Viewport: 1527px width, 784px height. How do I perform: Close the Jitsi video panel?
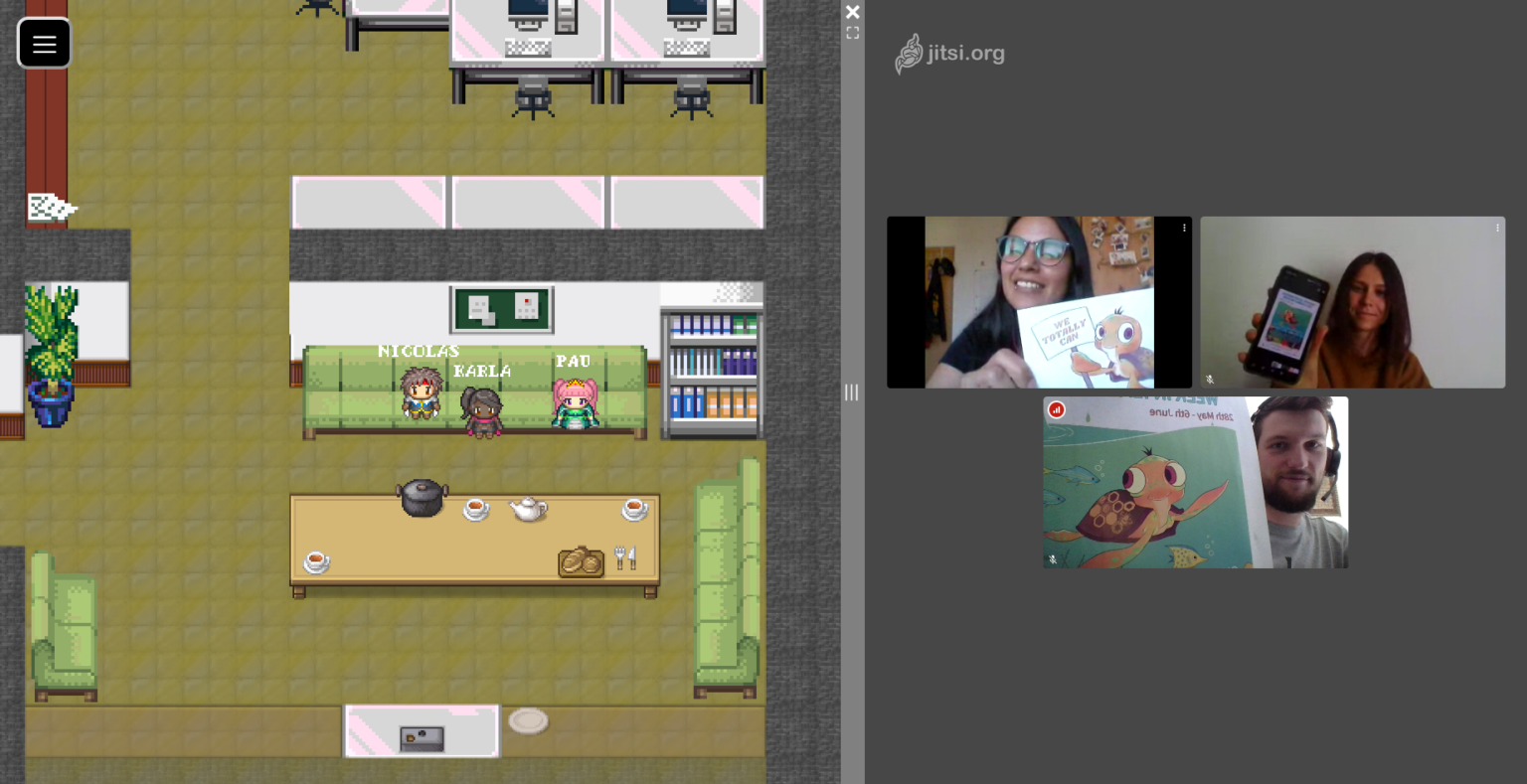pos(852,12)
